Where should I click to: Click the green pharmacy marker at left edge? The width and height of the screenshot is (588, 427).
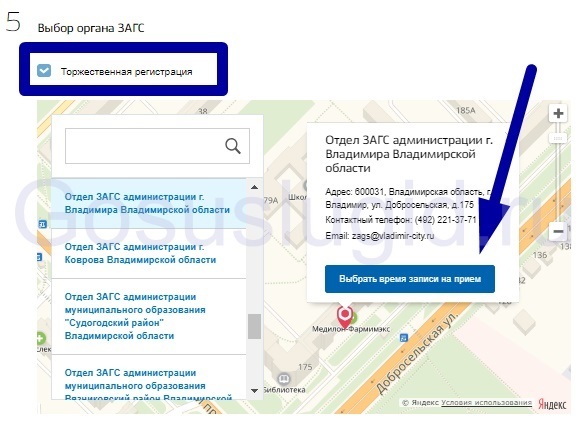pyautogui.click(x=40, y=339)
